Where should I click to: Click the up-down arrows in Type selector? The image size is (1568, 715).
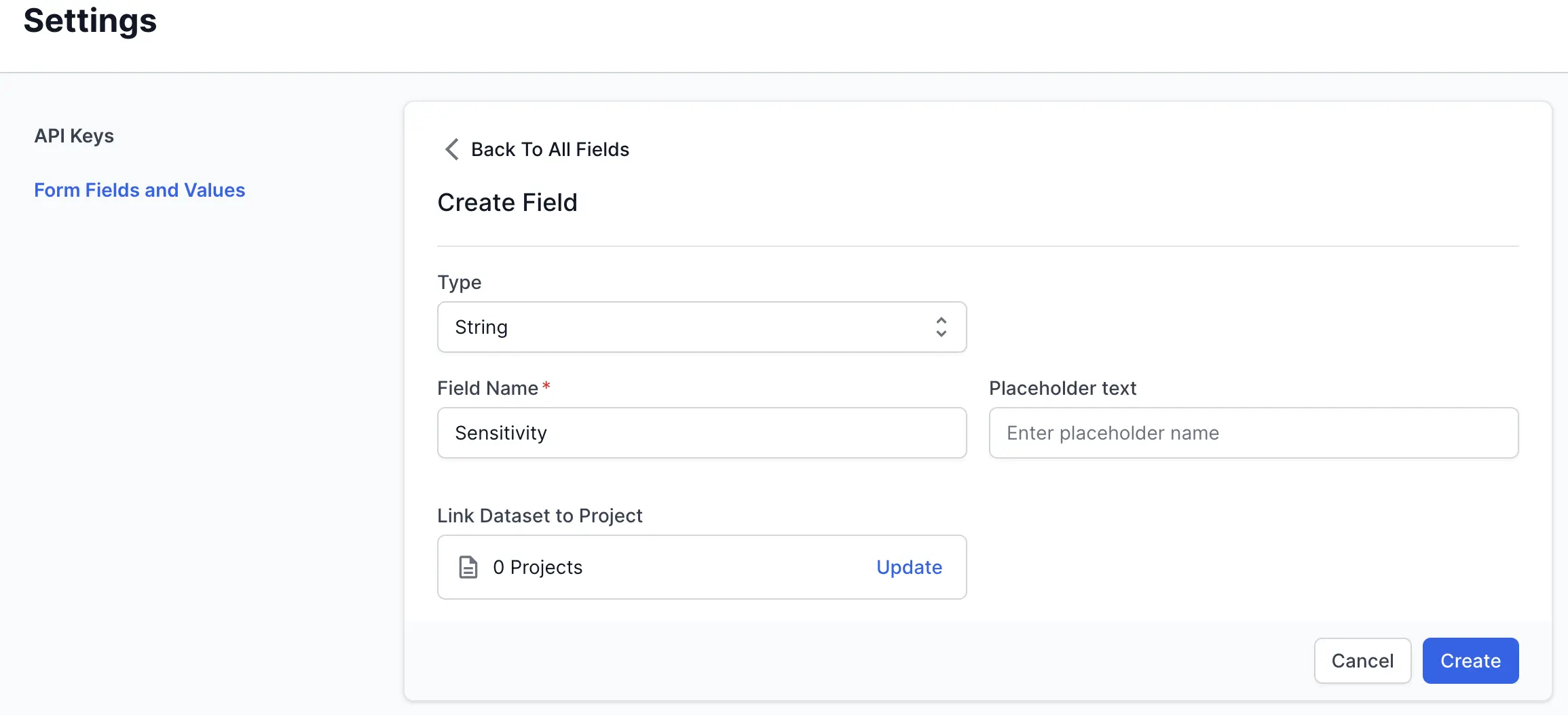(941, 327)
